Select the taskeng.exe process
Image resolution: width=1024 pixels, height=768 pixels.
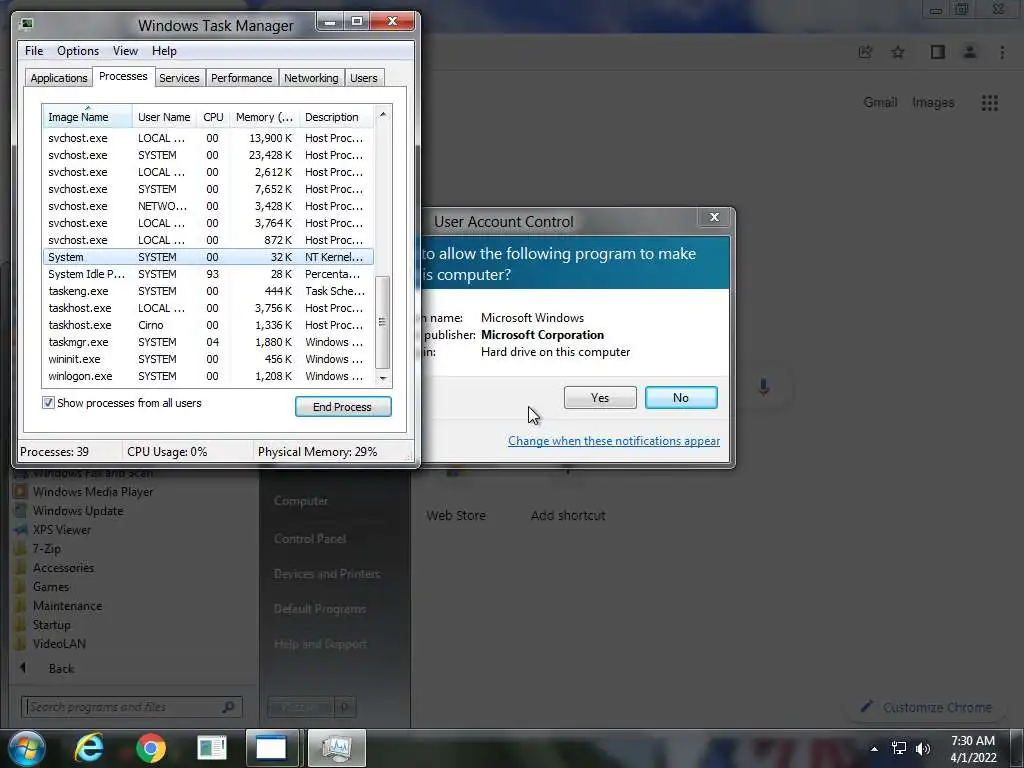(x=208, y=291)
